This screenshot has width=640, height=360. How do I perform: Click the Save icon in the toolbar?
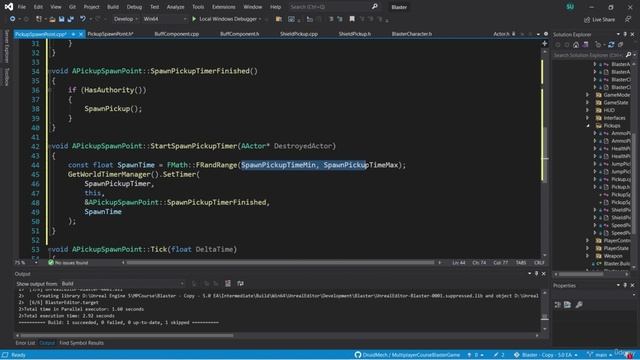(62, 19)
